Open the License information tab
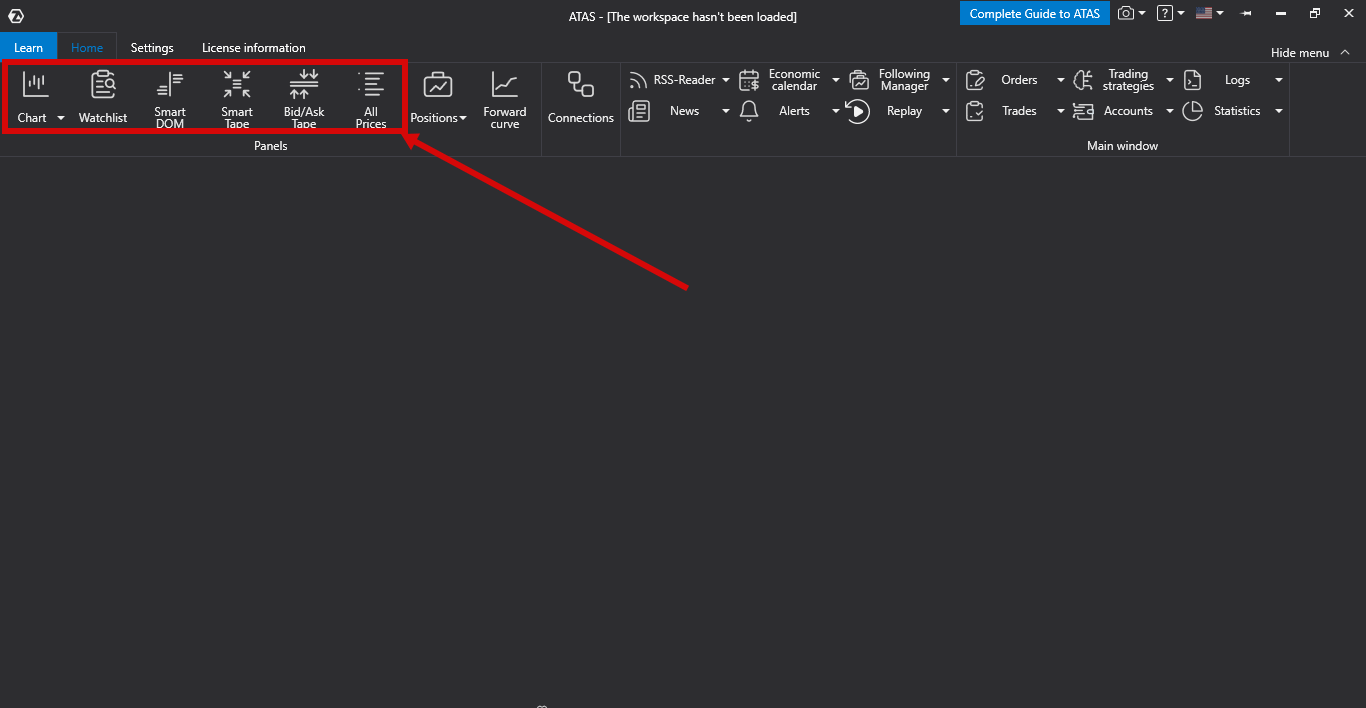 254,47
